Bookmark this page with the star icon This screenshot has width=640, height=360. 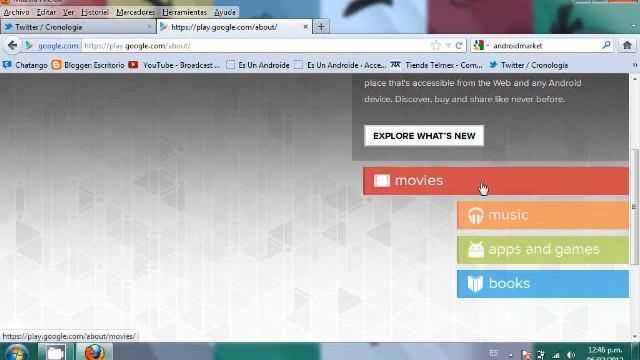point(436,46)
